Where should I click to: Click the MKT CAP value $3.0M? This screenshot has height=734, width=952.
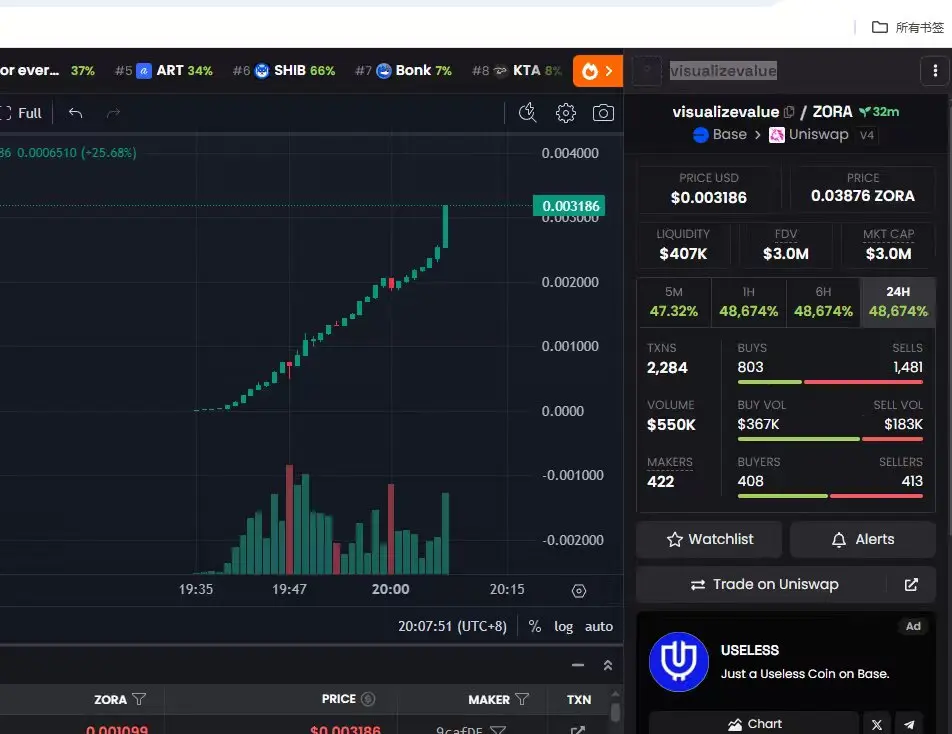point(888,254)
